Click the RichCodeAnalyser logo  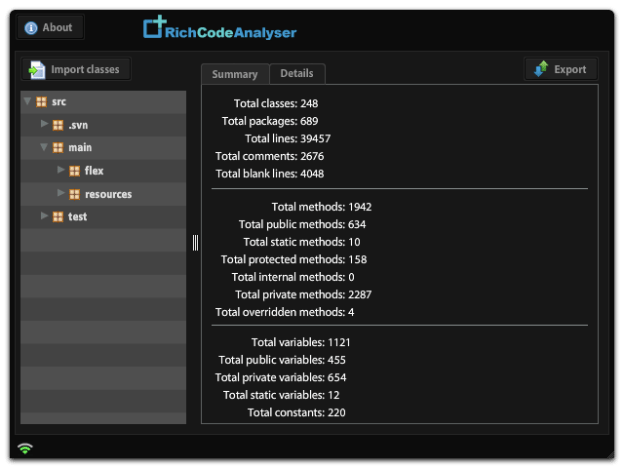point(220,28)
